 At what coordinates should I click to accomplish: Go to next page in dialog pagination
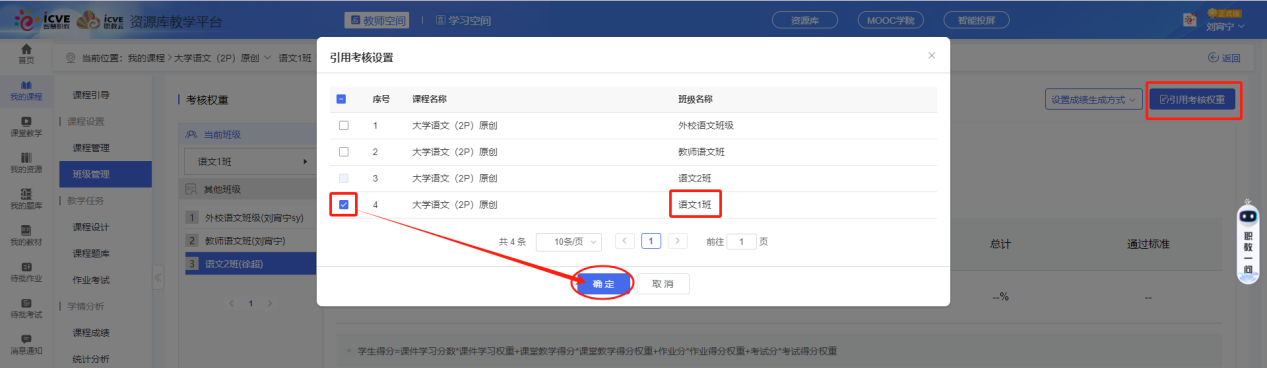(678, 241)
